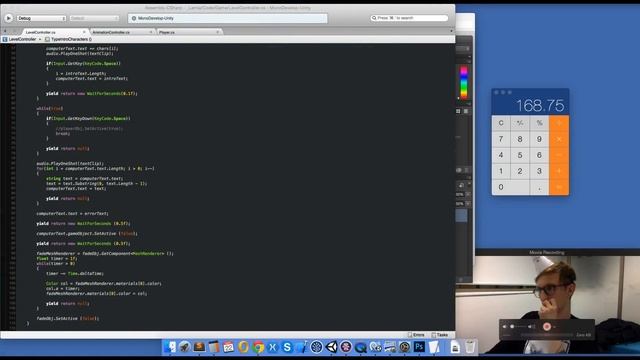Close the AnimationController.cs tab
The image size is (640, 360).
[151, 32]
